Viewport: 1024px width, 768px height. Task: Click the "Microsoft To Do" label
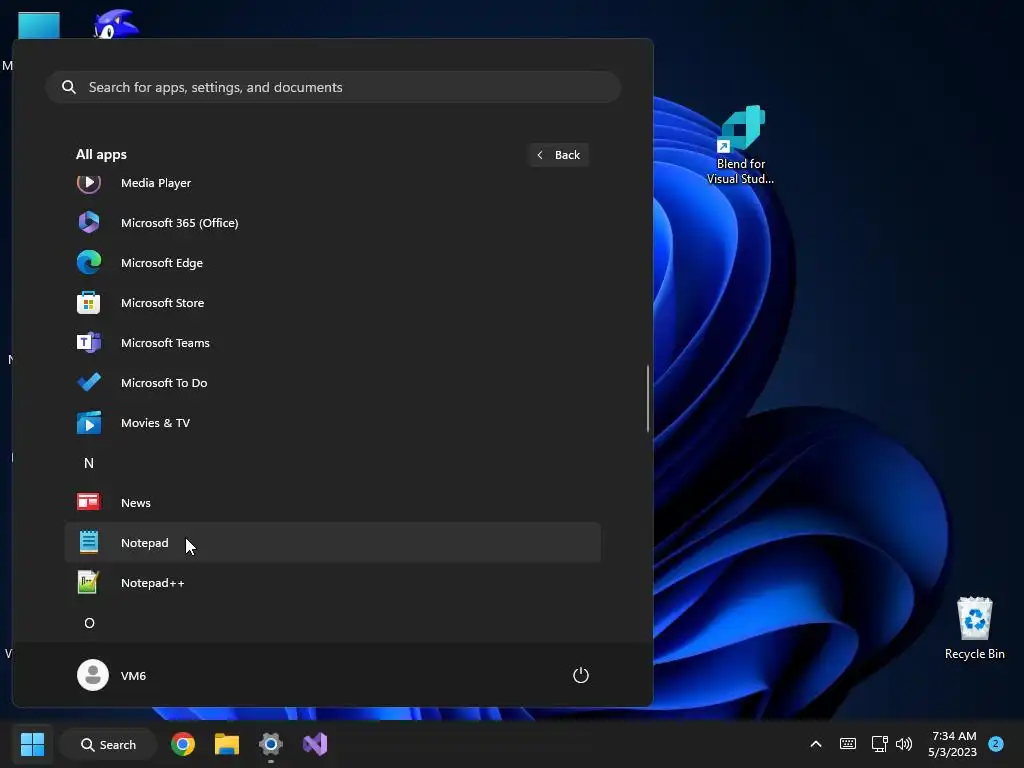tap(164, 383)
